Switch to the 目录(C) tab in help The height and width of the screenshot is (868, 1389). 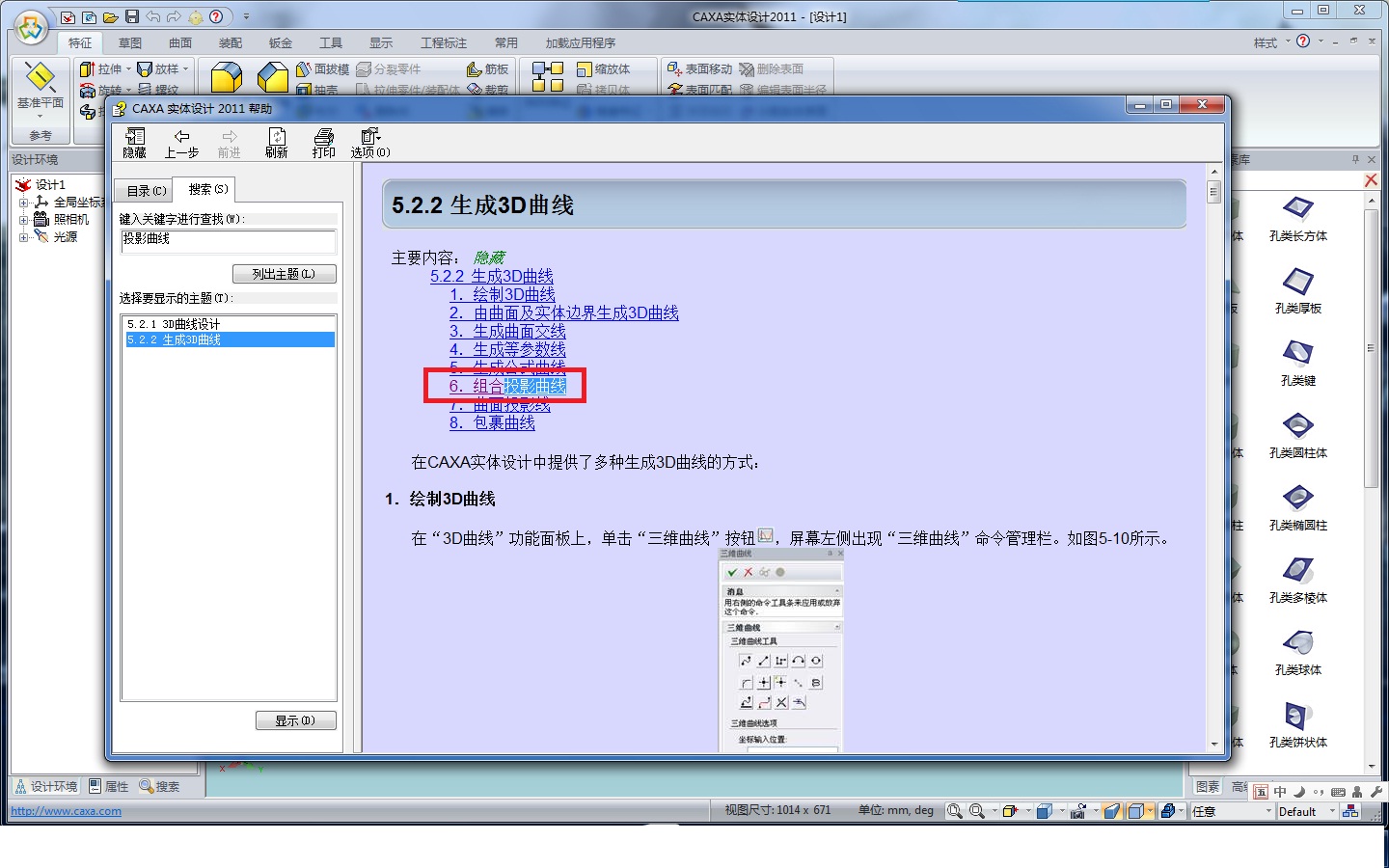(146, 191)
